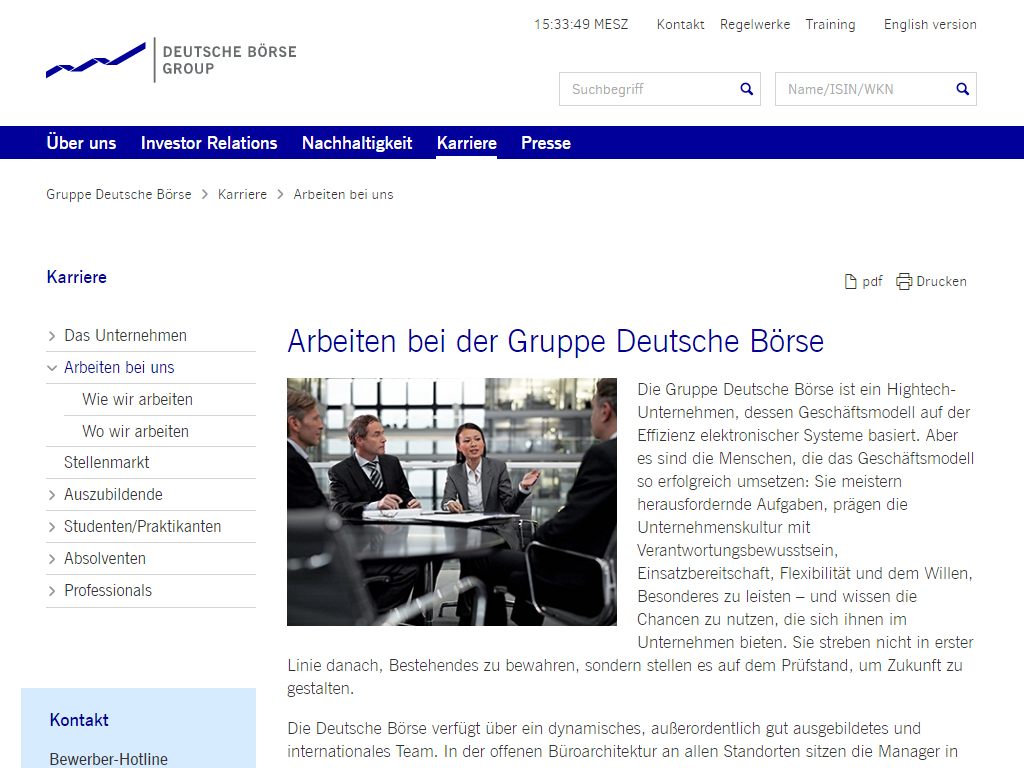Click the heading Arbeiten bei der Gruppe Deutsche Börse
The image size is (1024, 768).
(556, 341)
